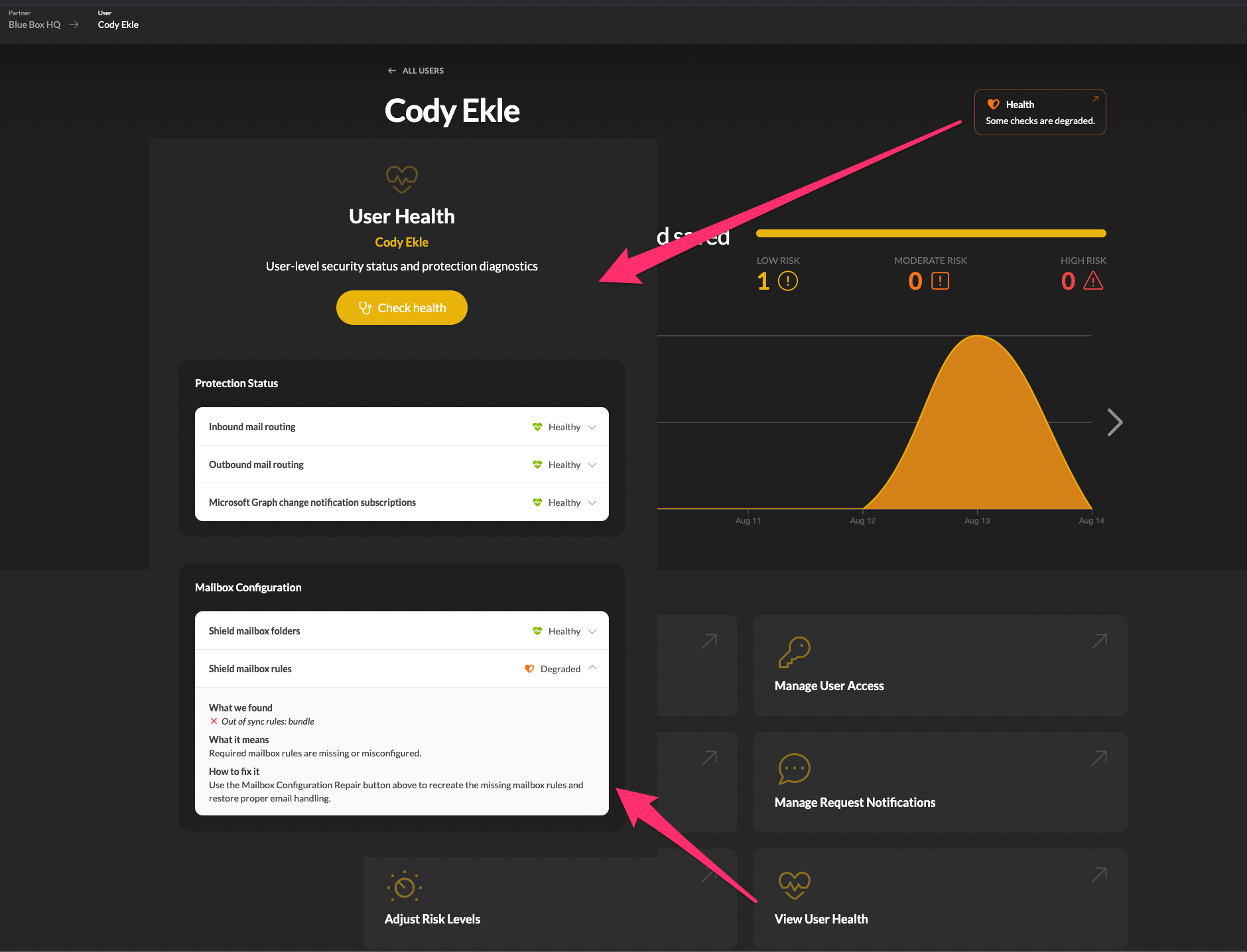
Task: Click orange Degraded heart icon on Shield mailbox rules
Action: [x=529, y=669]
